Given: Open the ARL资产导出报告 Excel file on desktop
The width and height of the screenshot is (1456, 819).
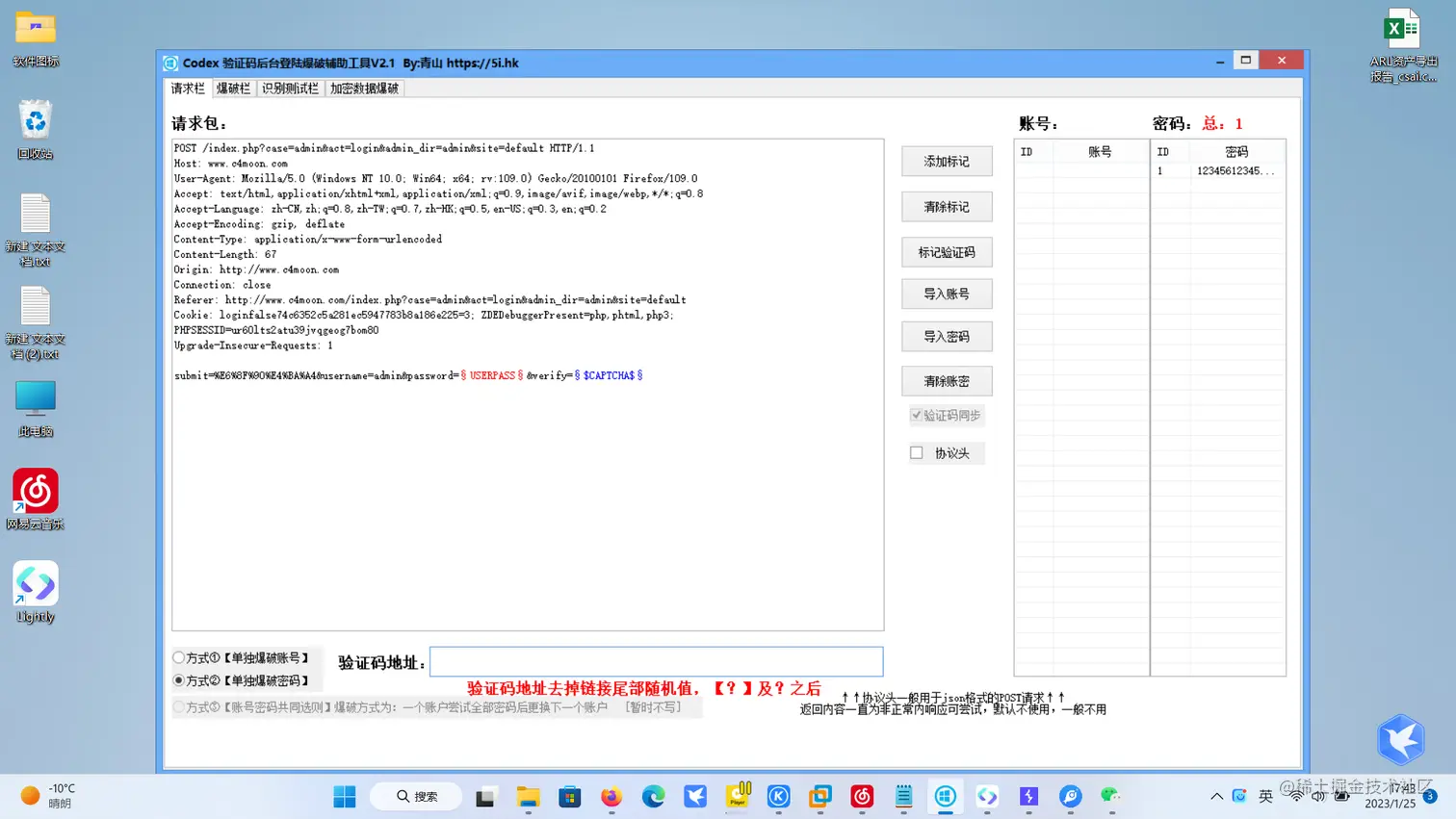Looking at the screenshot, I should coord(1402,29).
